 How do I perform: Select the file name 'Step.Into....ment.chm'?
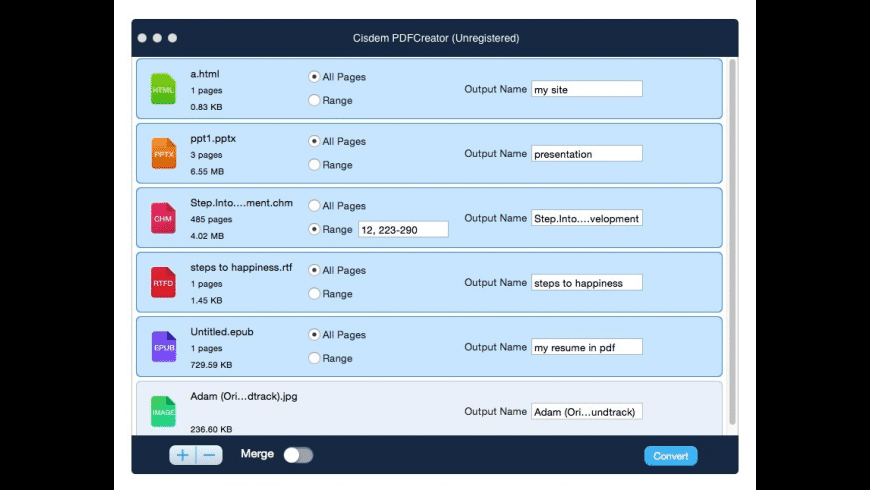point(241,203)
